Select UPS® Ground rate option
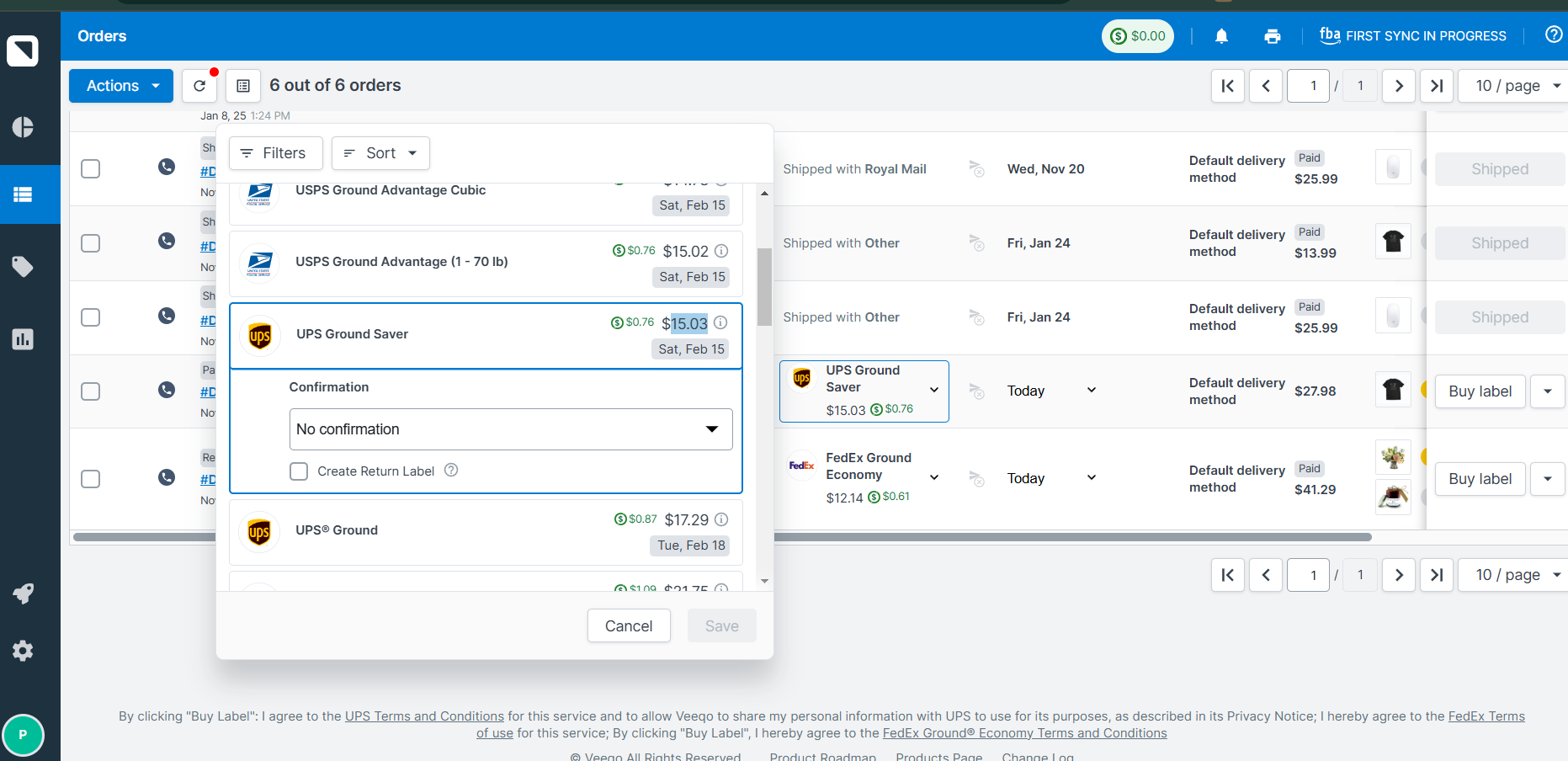The width and height of the screenshot is (1568, 761). [x=486, y=532]
